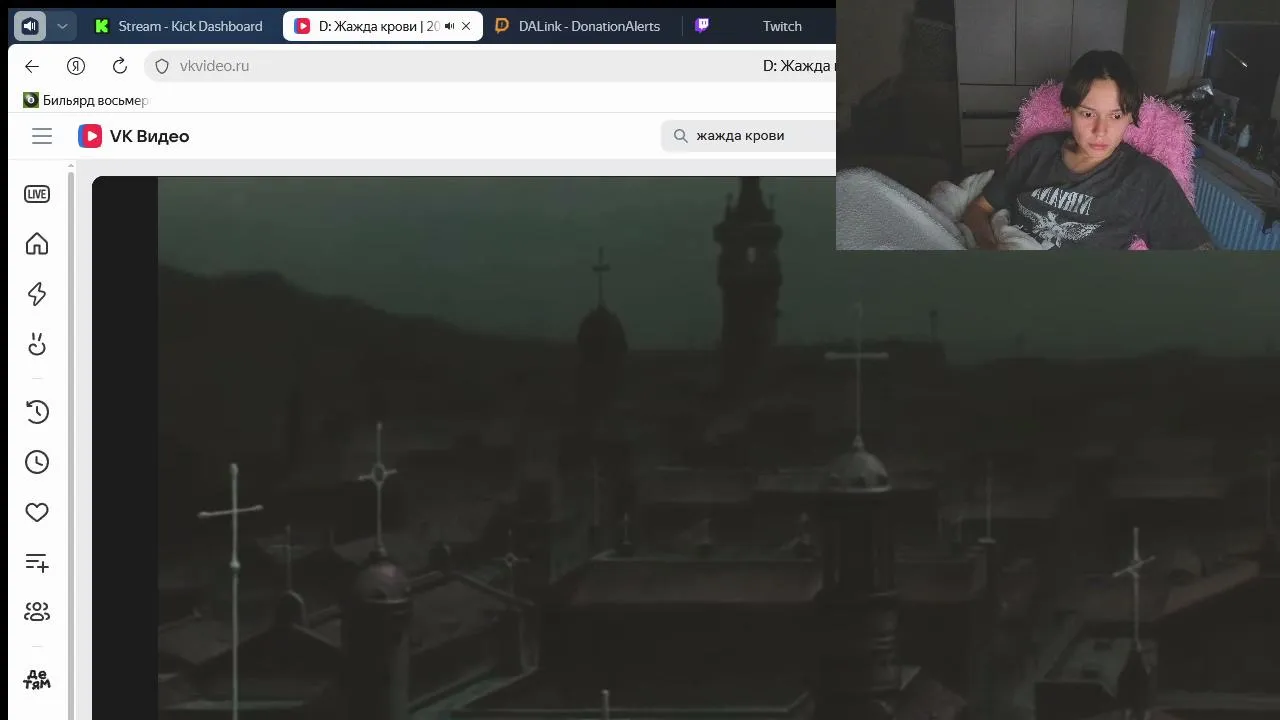Click the search field containing 'жажда крови'
This screenshot has width=1280, height=720.
point(748,136)
